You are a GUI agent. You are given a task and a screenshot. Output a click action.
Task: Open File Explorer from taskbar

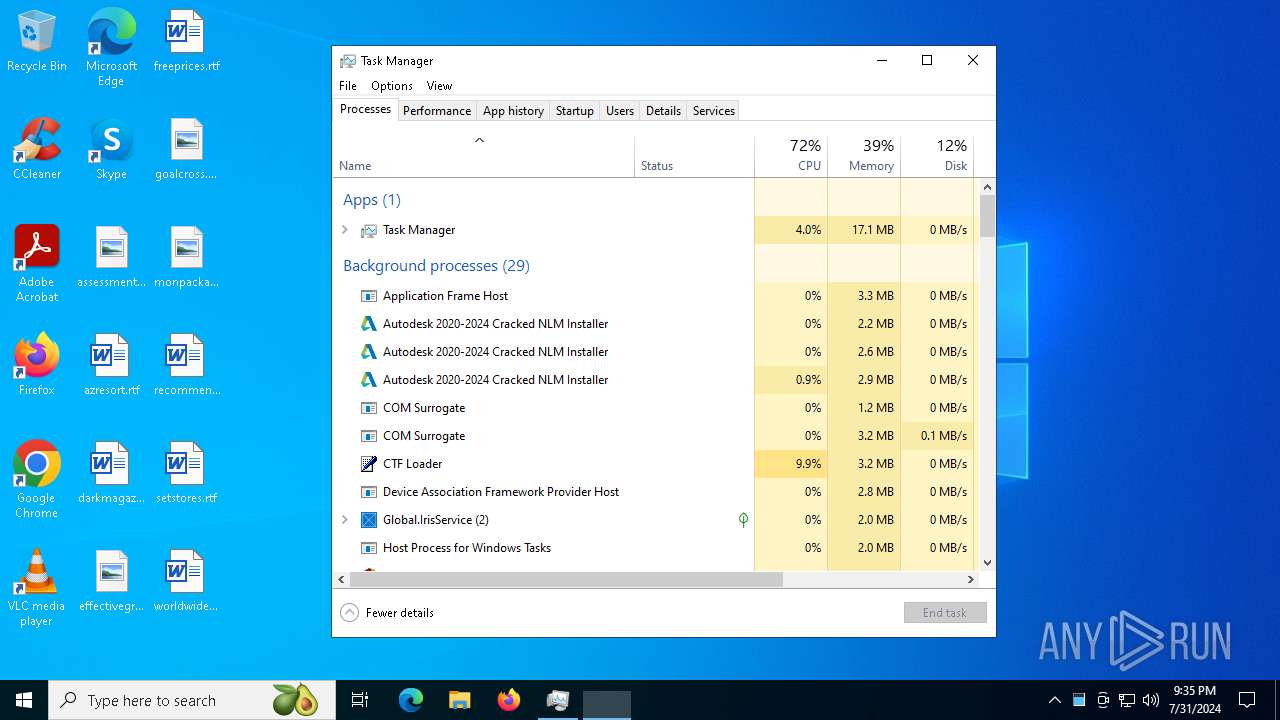click(x=459, y=700)
